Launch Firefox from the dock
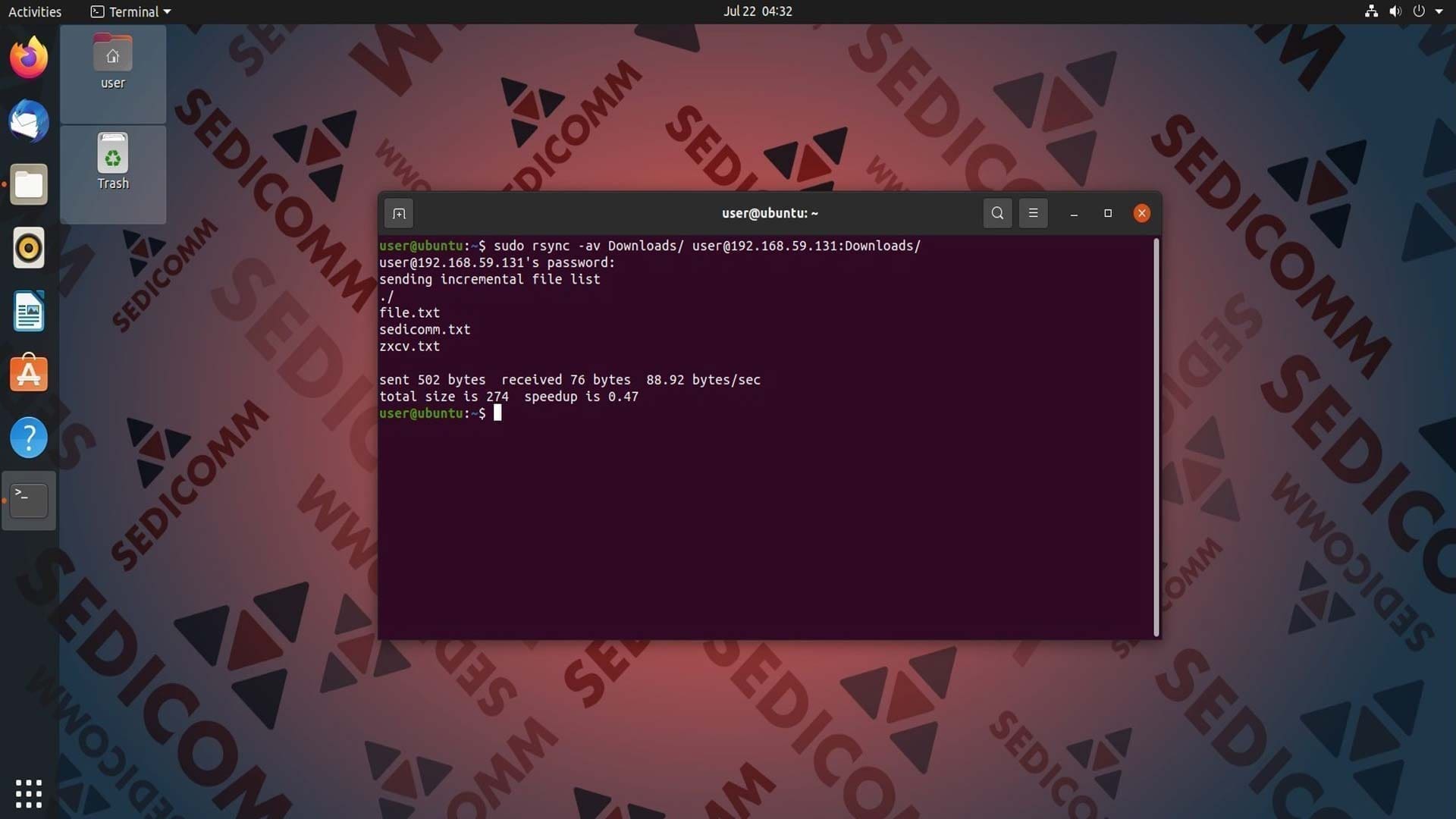The width and height of the screenshot is (1456, 819). [x=29, y=58]
